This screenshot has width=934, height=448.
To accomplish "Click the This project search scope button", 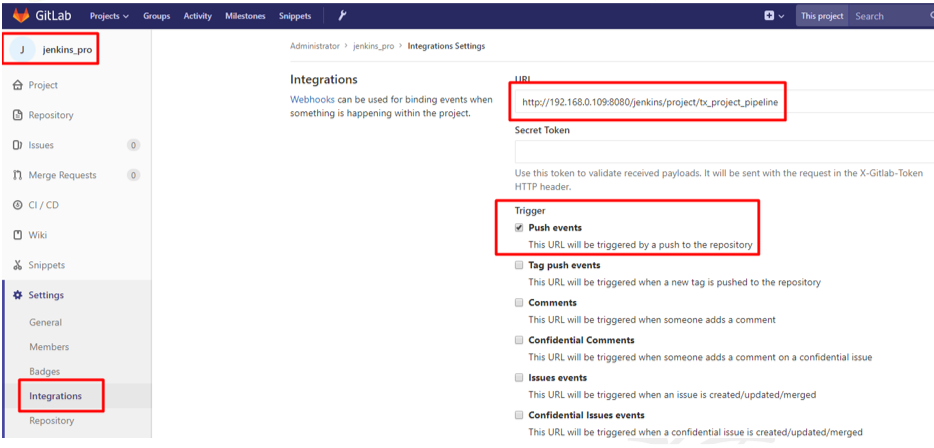I will point(822,16).
